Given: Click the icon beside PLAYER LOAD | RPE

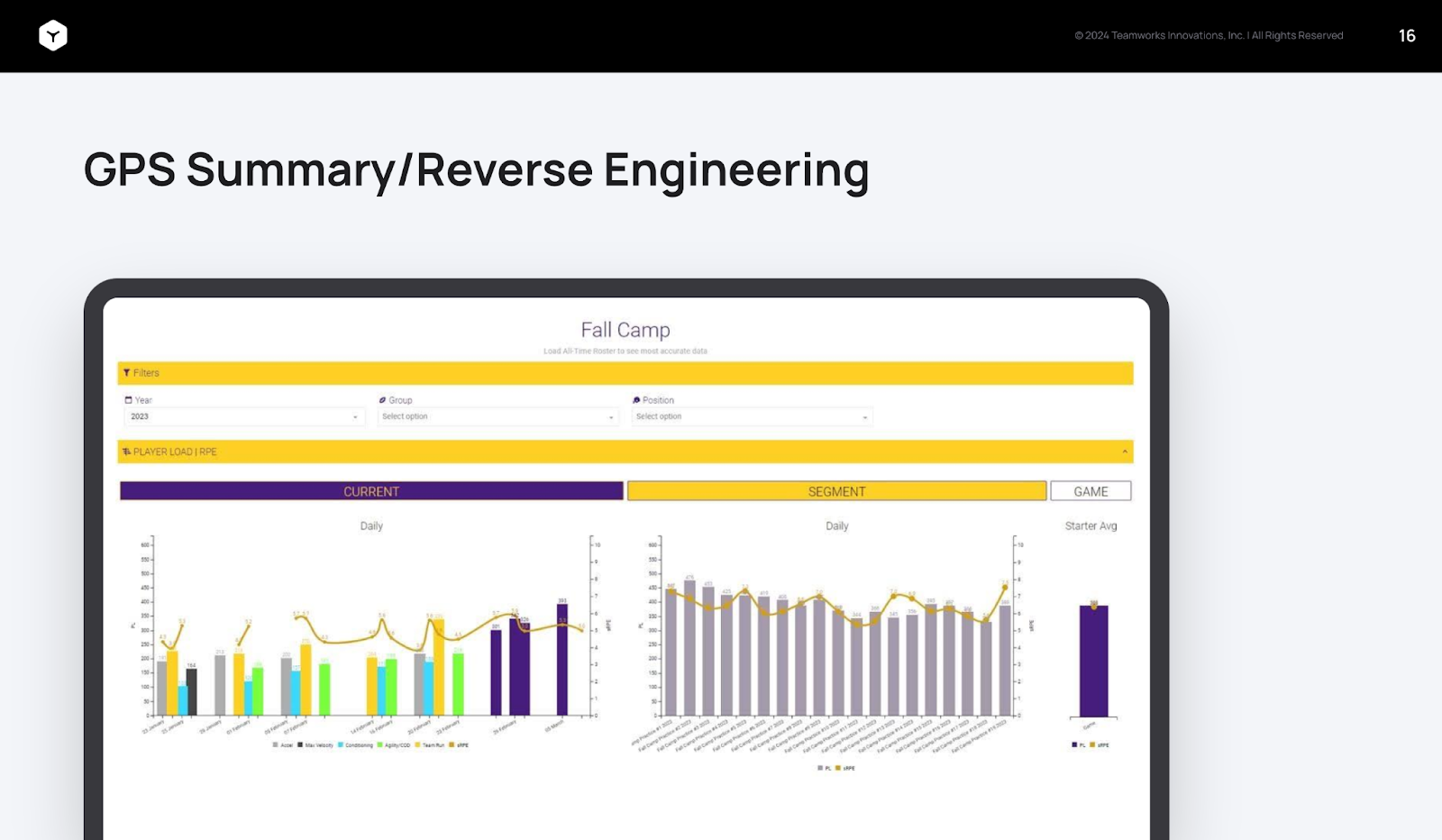Looking at the screenshot, I should 126,452.
